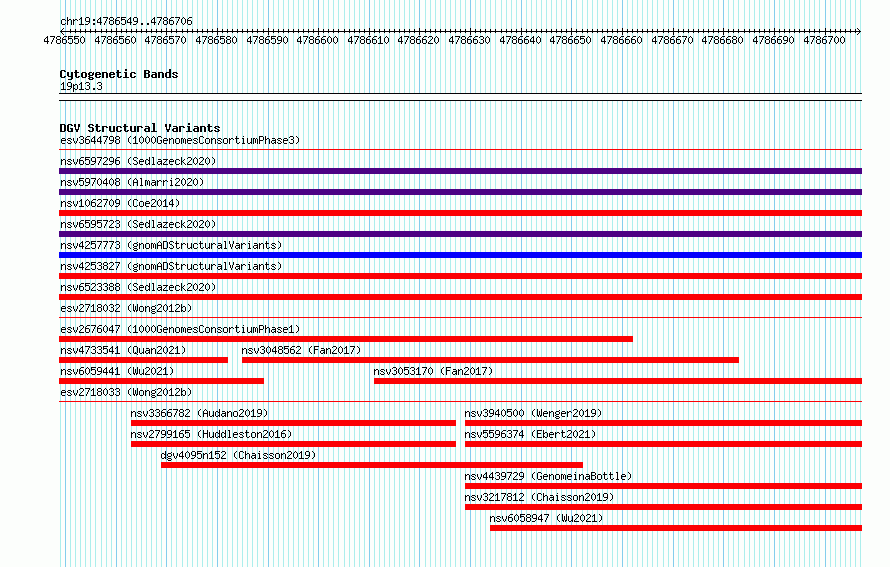
Task: Click the red bar under nsv3217812
Action: point(664,507)
